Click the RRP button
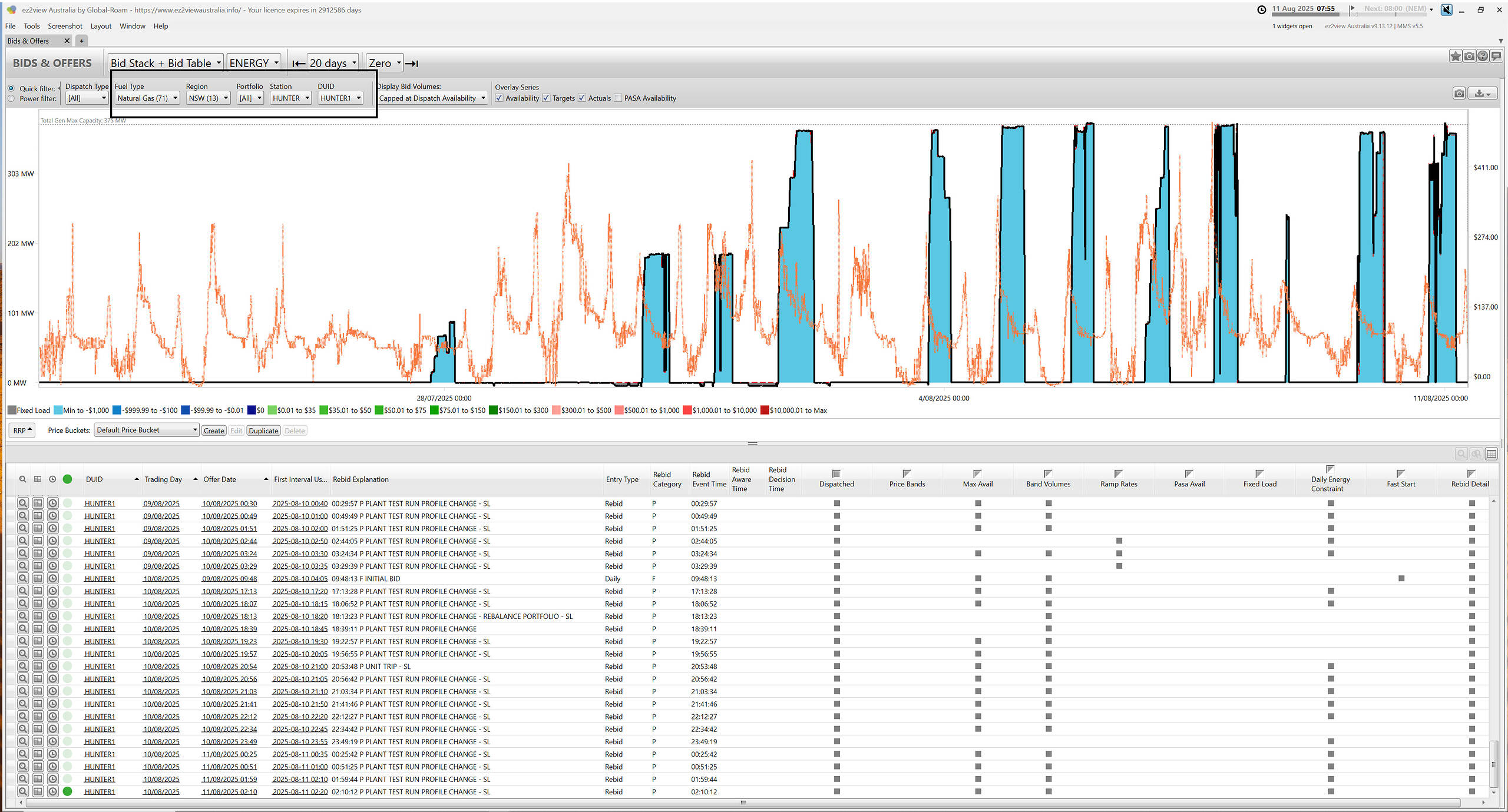Image resolution: width=1508 pixels, height=812 pixels. tap(22, 430)
